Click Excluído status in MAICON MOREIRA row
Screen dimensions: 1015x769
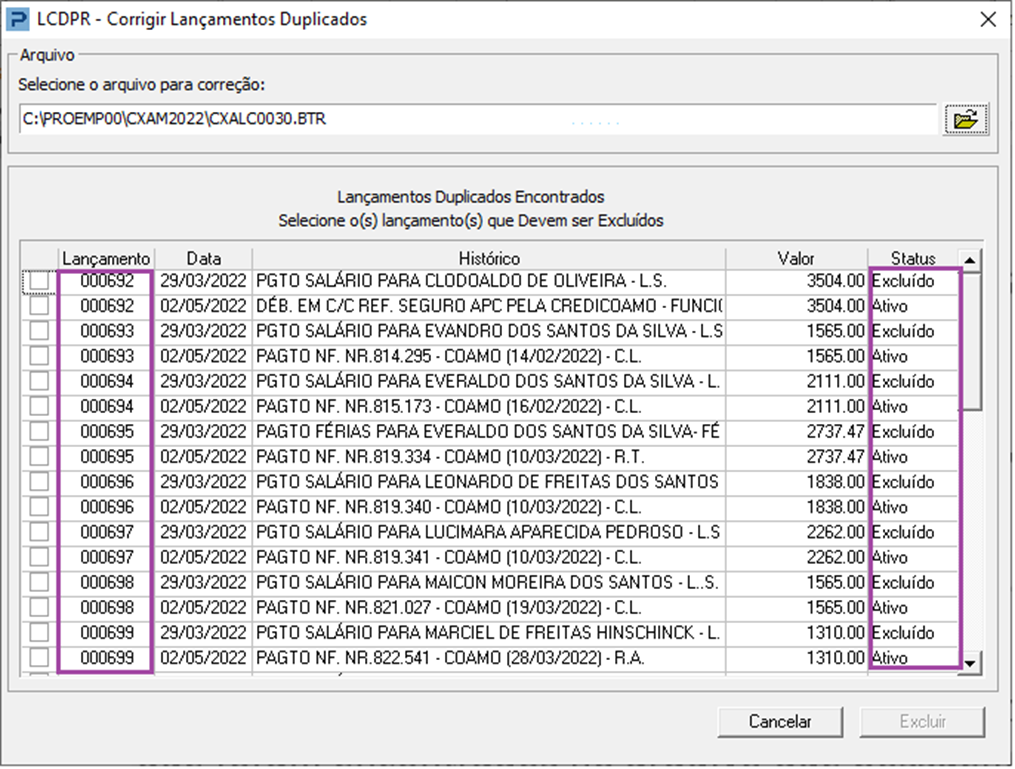click(x=903, y=583)
